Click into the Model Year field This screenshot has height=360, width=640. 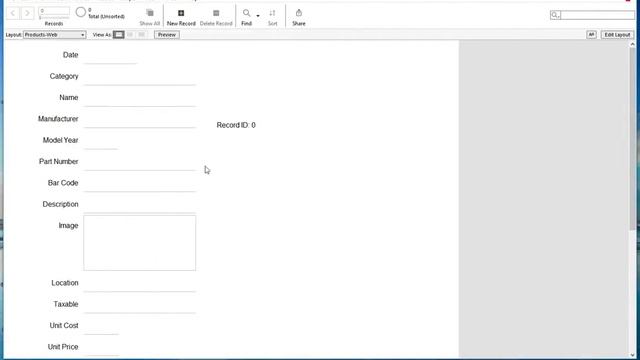101,141
